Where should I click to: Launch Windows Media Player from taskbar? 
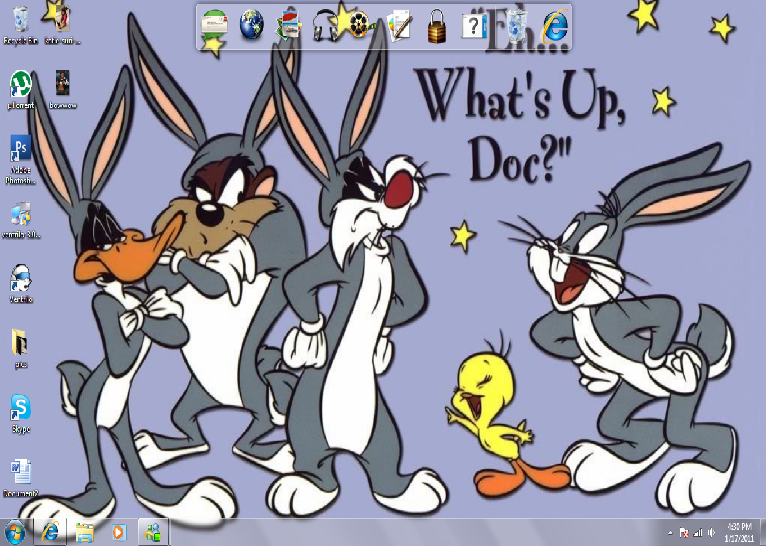[x=119, y=532]
